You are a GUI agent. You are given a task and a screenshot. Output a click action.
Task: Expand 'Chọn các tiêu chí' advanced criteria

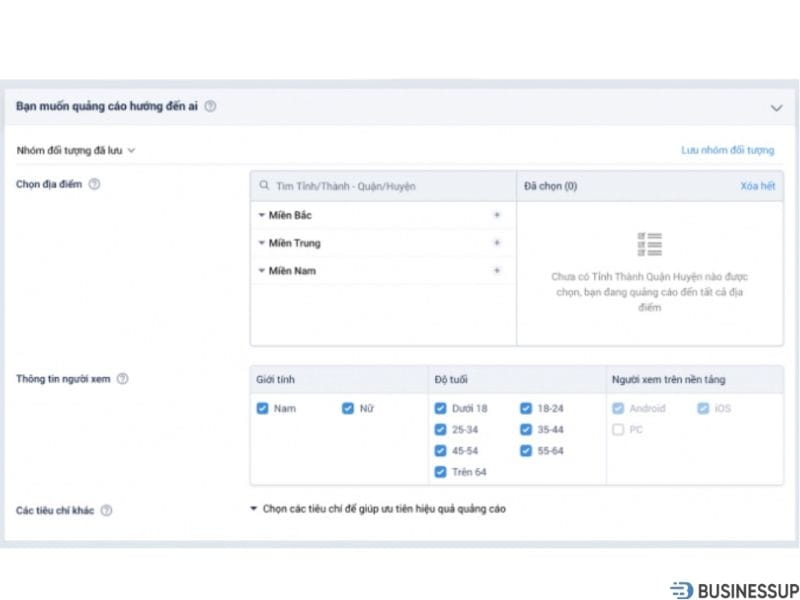[377, 509]
